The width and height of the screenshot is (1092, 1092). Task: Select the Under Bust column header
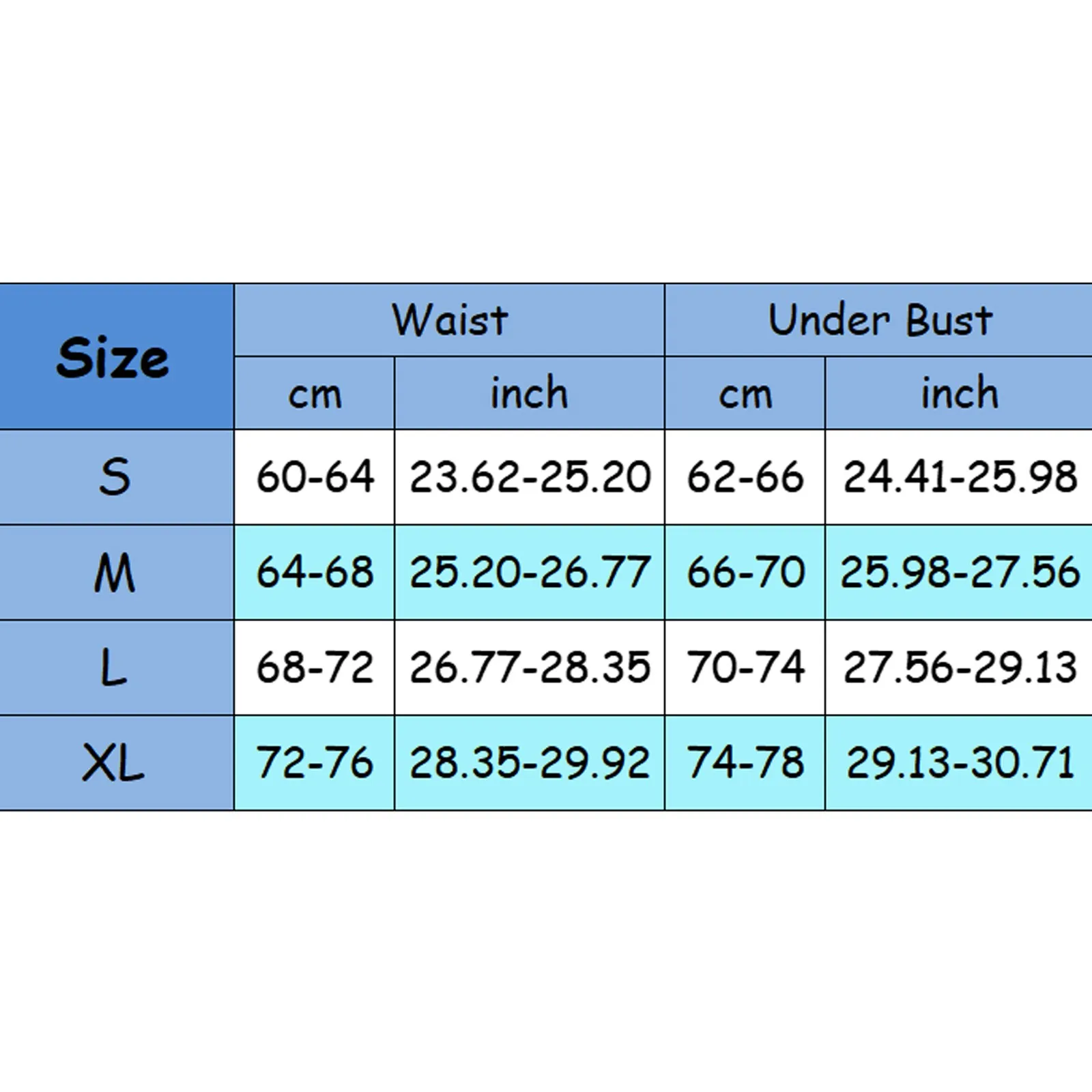(x=879, y=320)
